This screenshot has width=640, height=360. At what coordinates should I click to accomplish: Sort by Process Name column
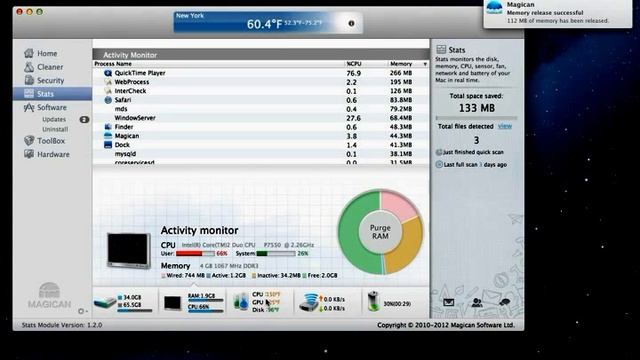click(x=113, y=64)
